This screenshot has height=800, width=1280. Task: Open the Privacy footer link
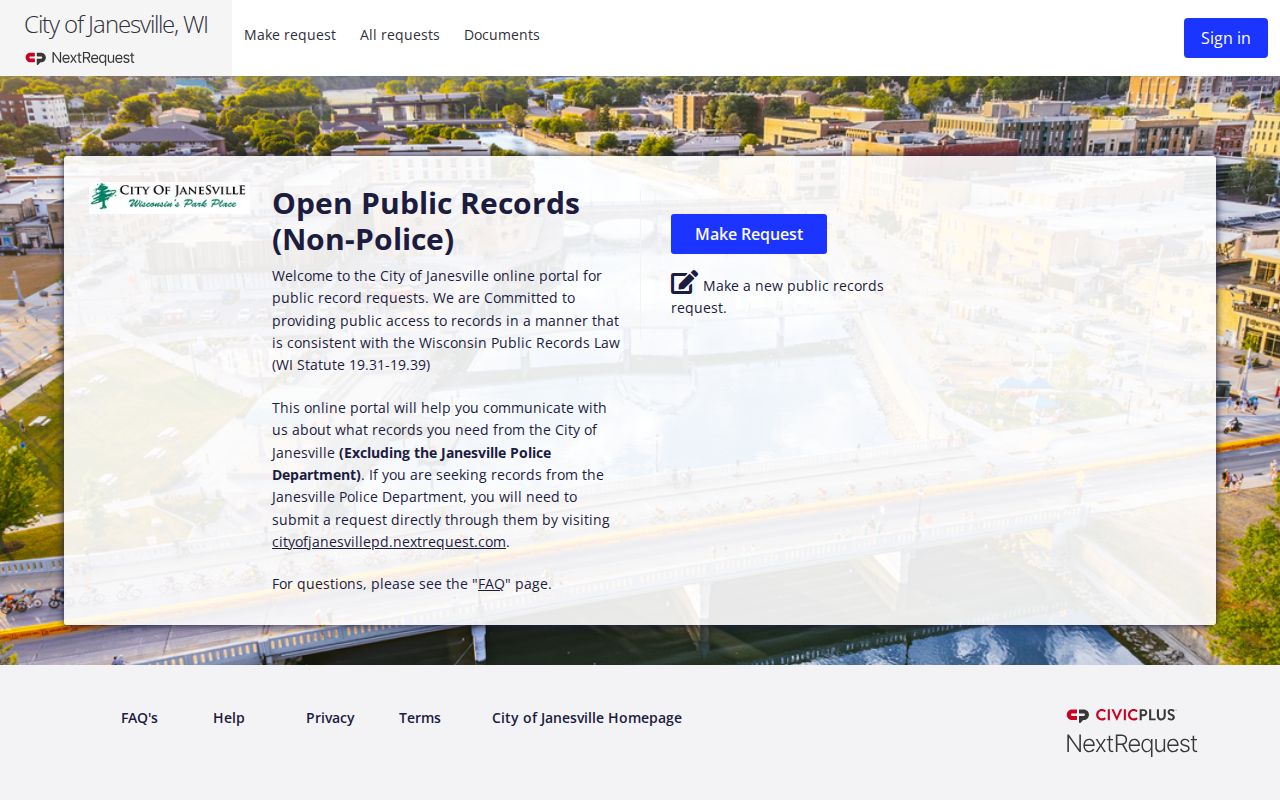(330, 718)
